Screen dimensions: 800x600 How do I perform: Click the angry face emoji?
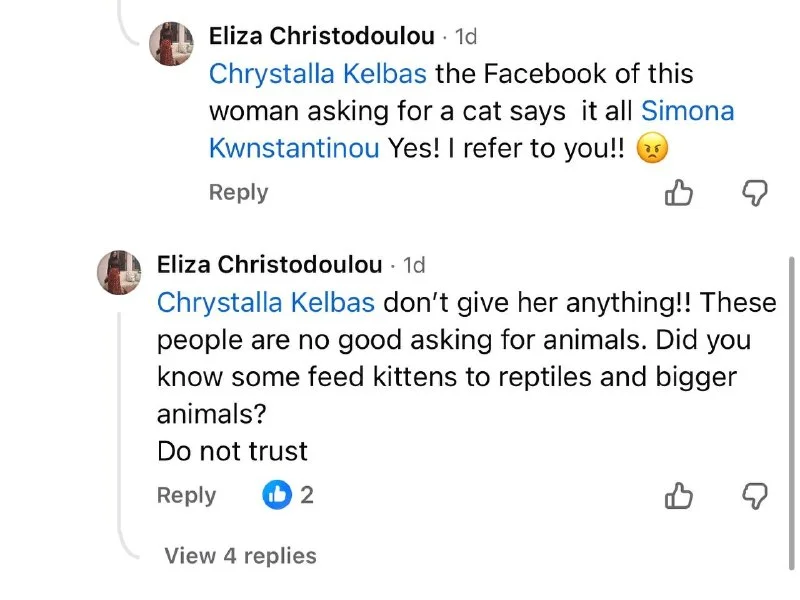pos(652,149)
